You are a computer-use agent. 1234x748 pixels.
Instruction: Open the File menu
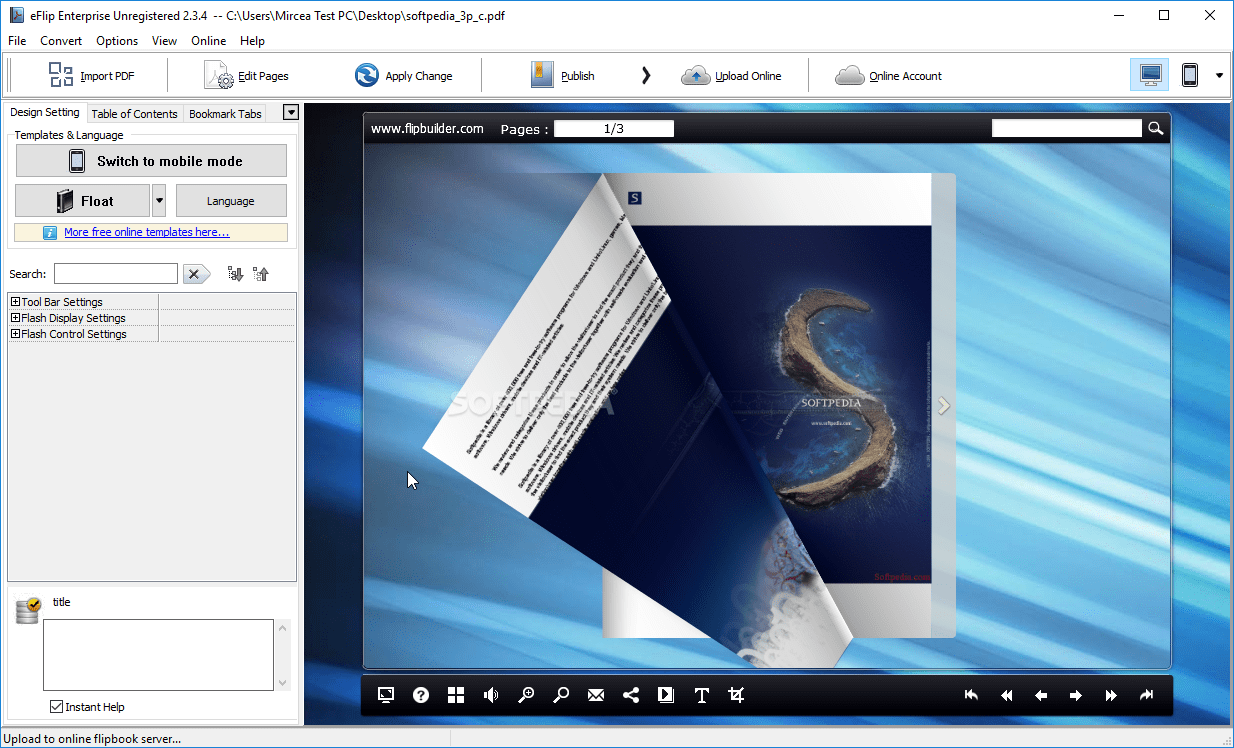[x=17, y=41]
